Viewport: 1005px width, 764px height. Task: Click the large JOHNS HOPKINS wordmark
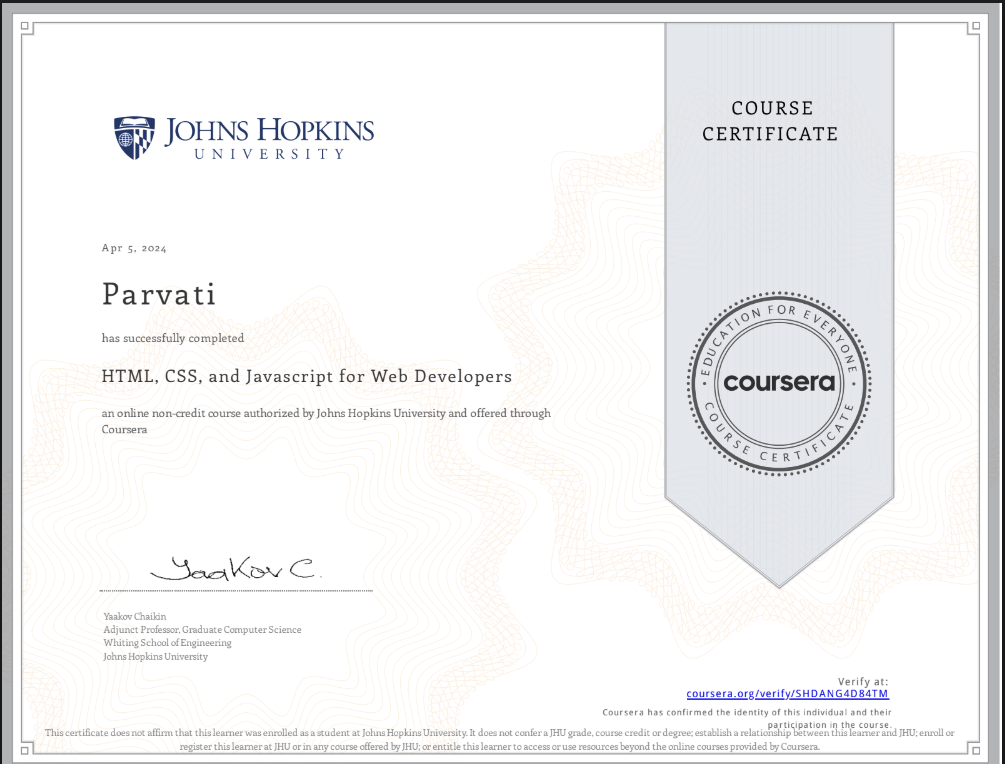tap(269, 131)
